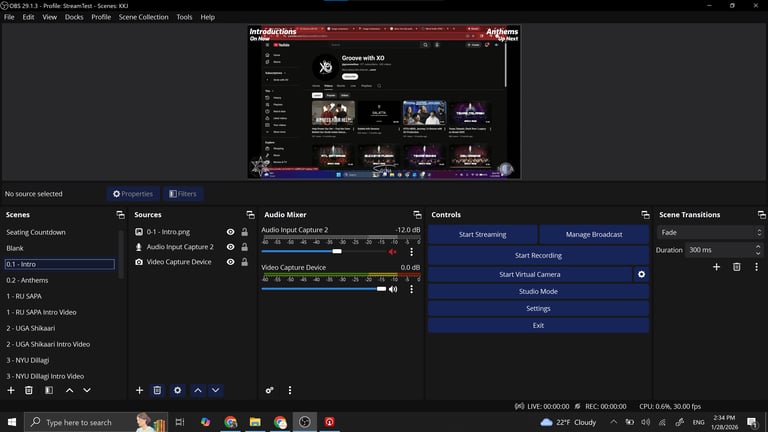768x432 pixels.
Task: Open the File menu
Action: click(9, 17)
